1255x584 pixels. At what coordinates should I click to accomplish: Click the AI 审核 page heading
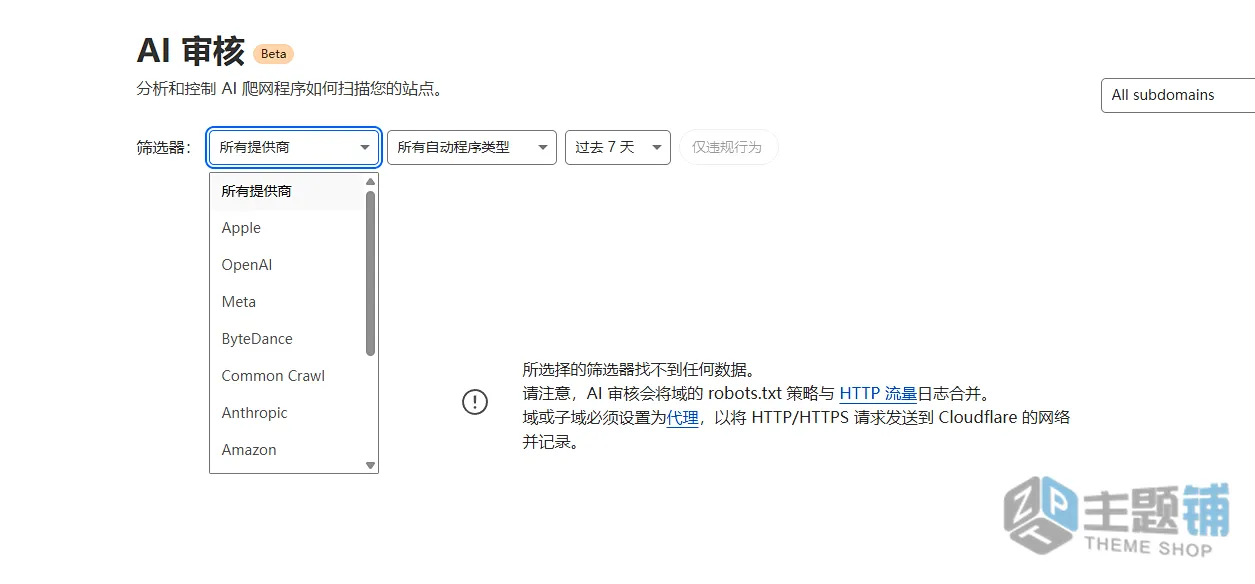click(190, 50)
